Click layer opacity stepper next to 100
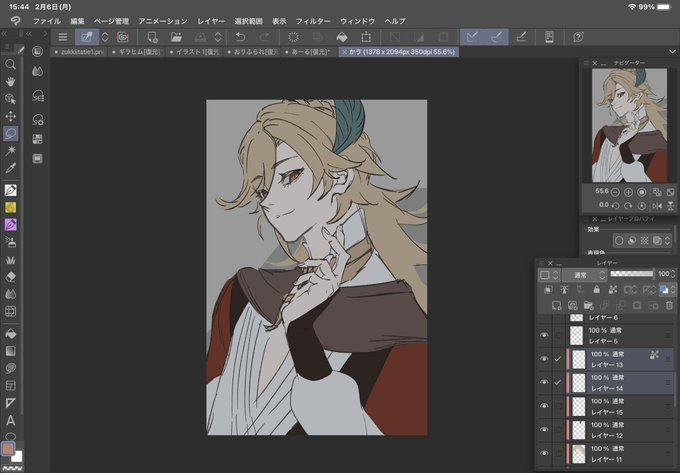 673,274
